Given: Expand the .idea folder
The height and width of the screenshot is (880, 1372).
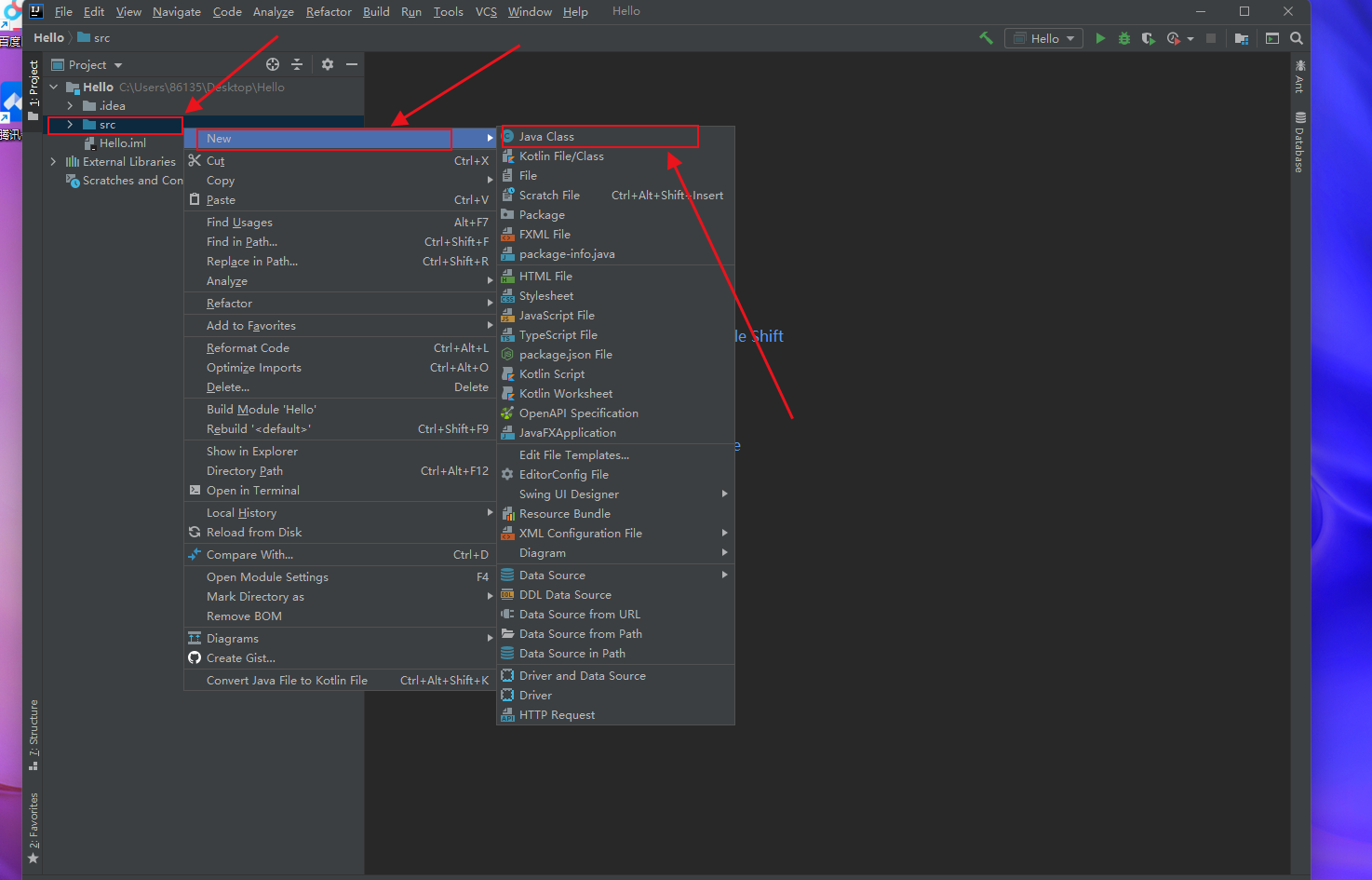Looking at the screenshot, I should click(70, 106).
